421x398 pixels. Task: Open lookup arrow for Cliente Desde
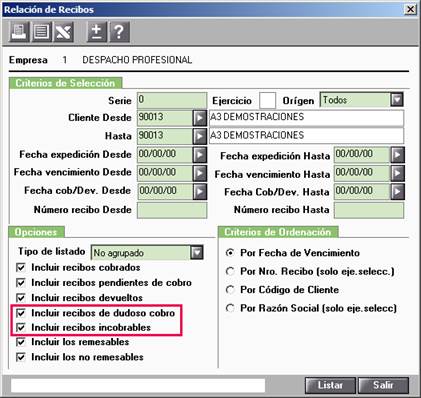[x=199, y=118]
